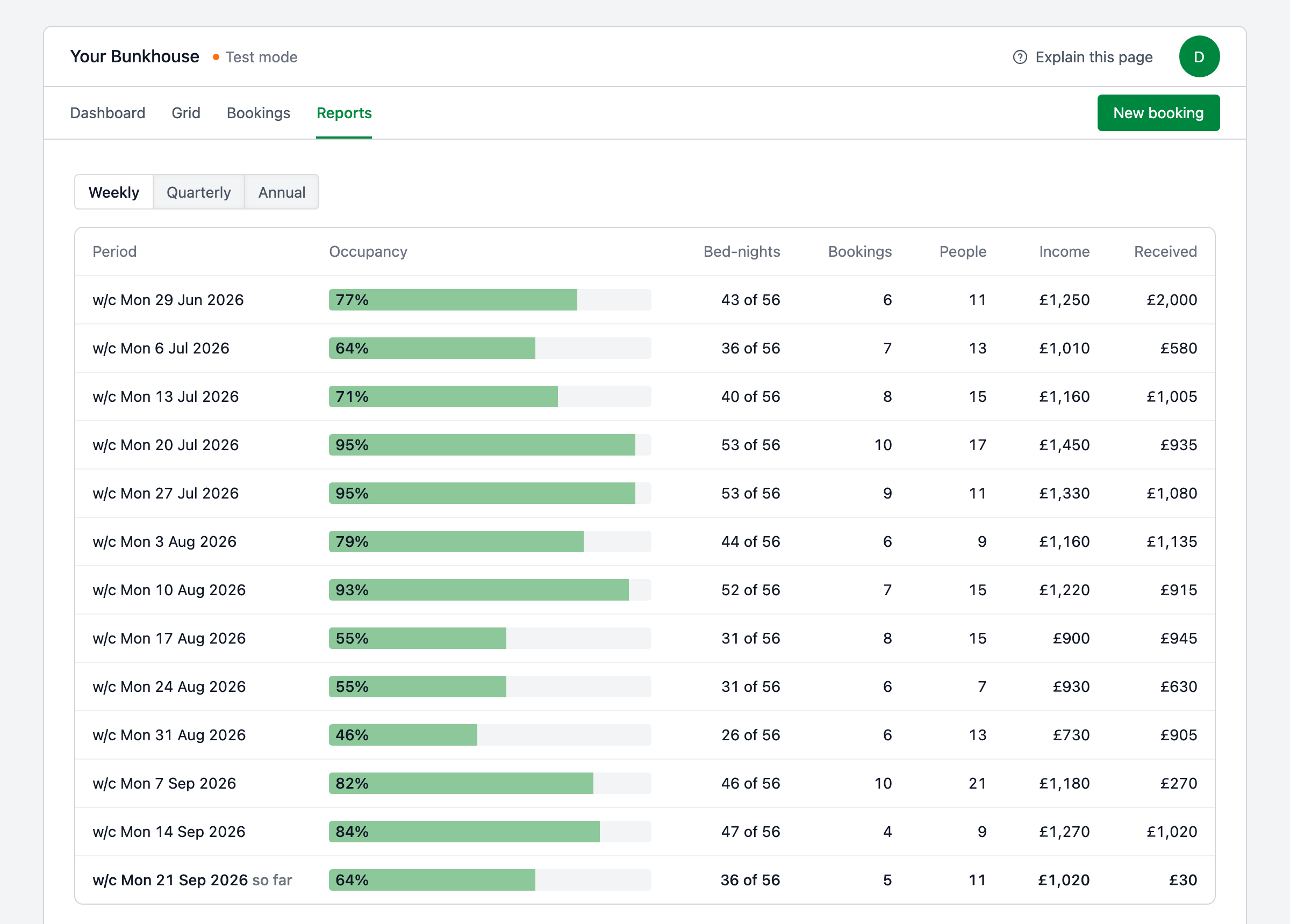Open the Bookings tab
This screenshot has height=924, width=1290.
[258, 113]
